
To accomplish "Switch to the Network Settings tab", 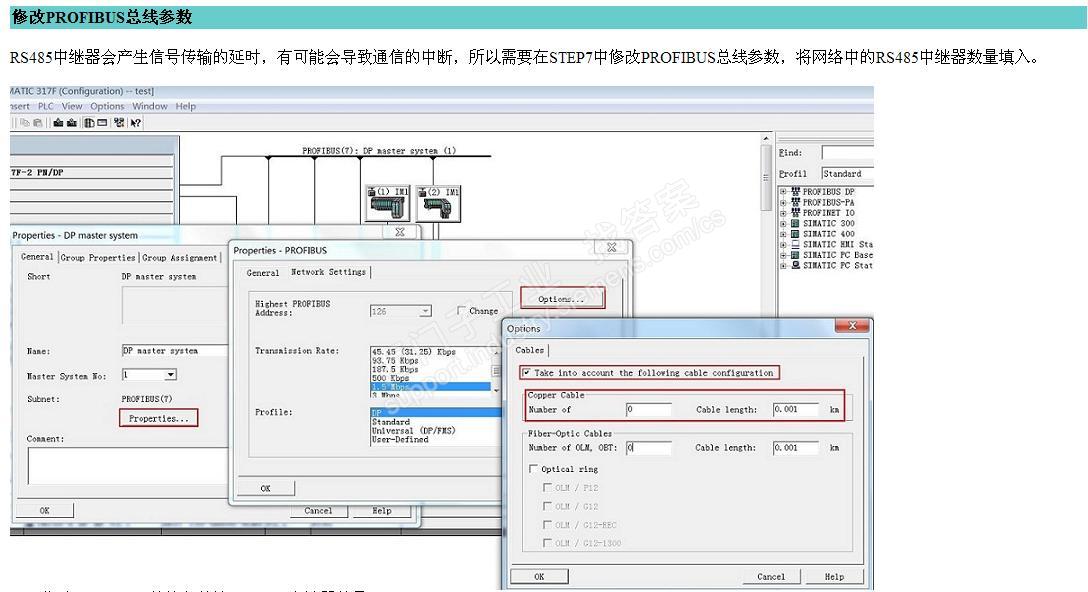I will (328, 272).
